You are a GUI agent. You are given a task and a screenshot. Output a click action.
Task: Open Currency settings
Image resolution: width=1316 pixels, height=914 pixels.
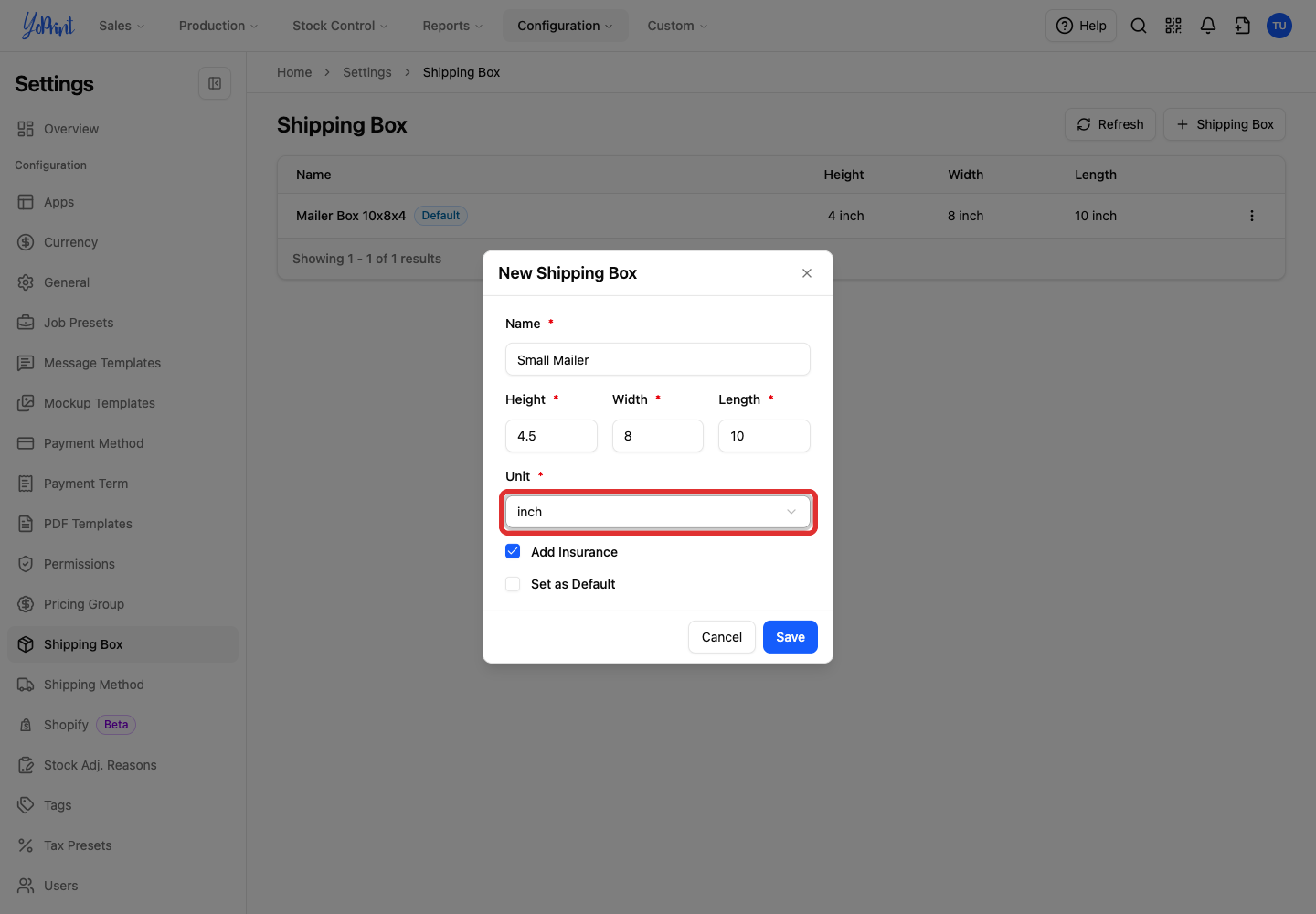click(x=122, y=242)
